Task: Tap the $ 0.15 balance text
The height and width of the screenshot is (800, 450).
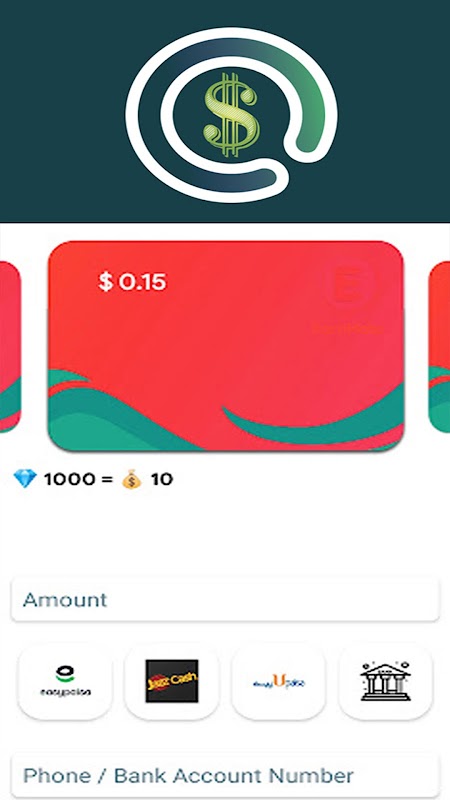Action: point(132,282)
